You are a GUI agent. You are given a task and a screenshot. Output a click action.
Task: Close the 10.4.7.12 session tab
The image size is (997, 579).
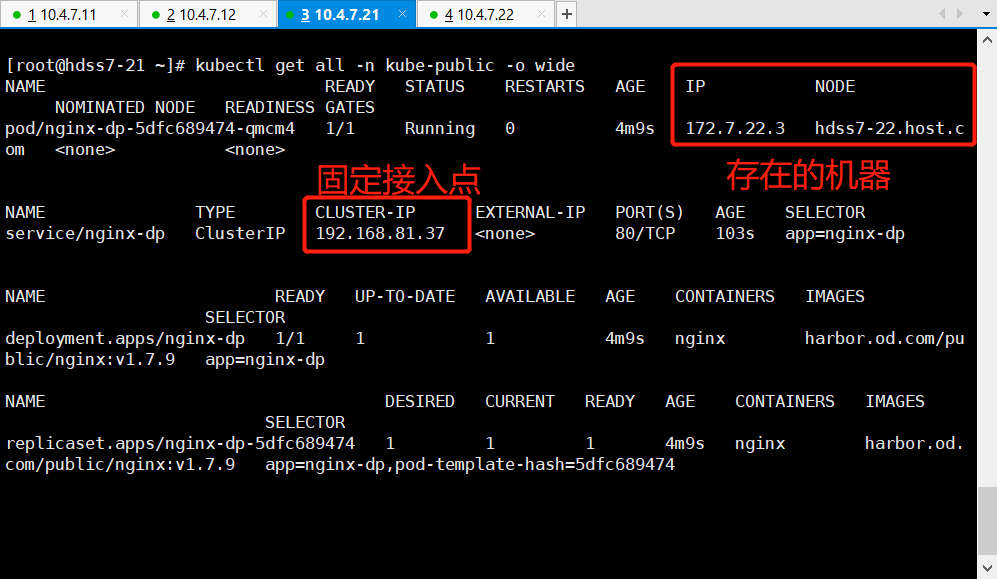tap(262, 14)
